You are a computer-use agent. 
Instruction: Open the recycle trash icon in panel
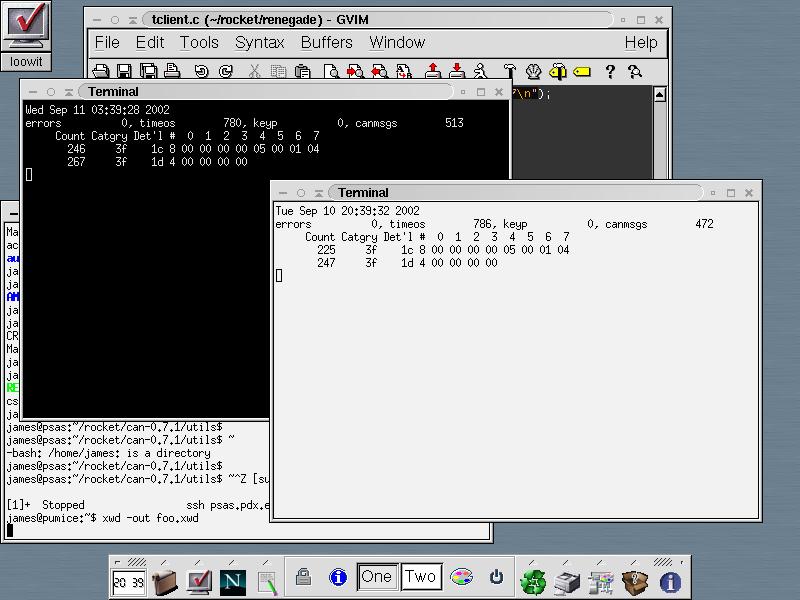(533, 582)
